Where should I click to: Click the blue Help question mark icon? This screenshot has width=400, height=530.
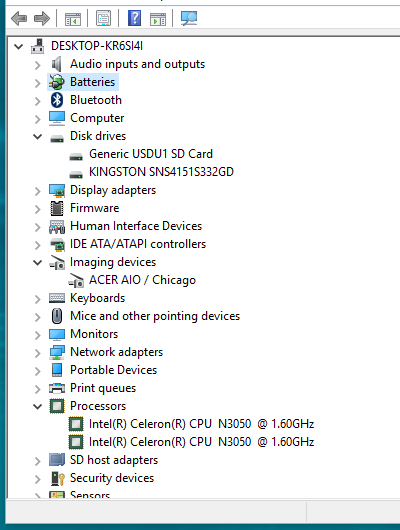pos(134,18)
